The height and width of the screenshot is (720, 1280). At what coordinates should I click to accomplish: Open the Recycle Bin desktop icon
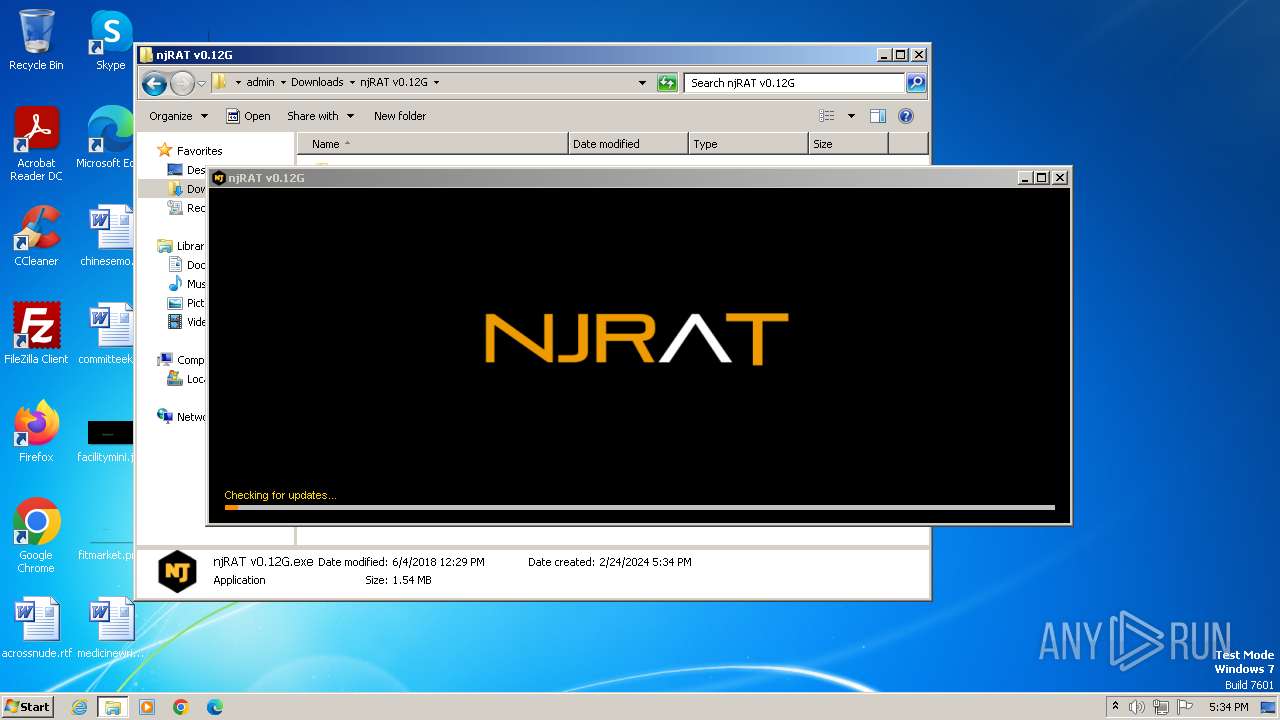36,40
